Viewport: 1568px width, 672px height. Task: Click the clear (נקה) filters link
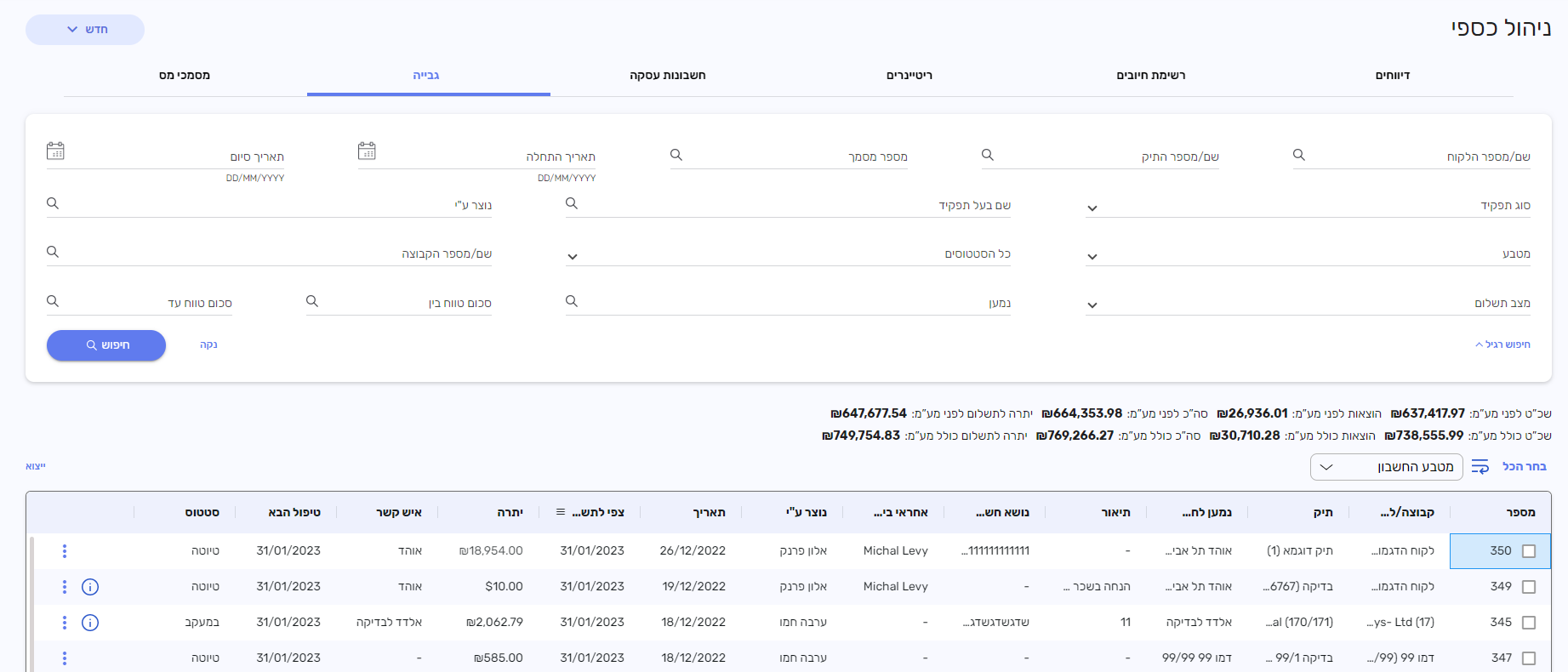(x=208, y=345)
